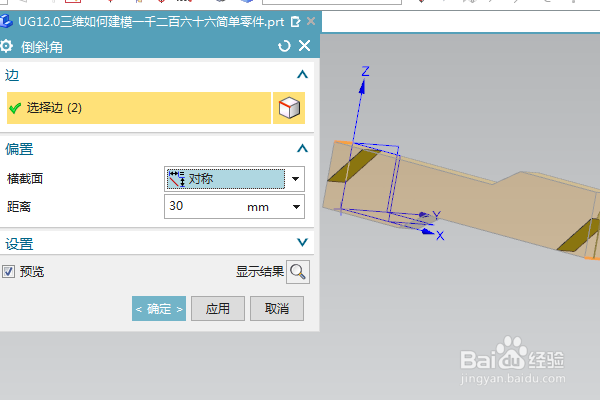Select the UG12.0 part file tab
Screen dimensions: 600x400
point(151,21)
